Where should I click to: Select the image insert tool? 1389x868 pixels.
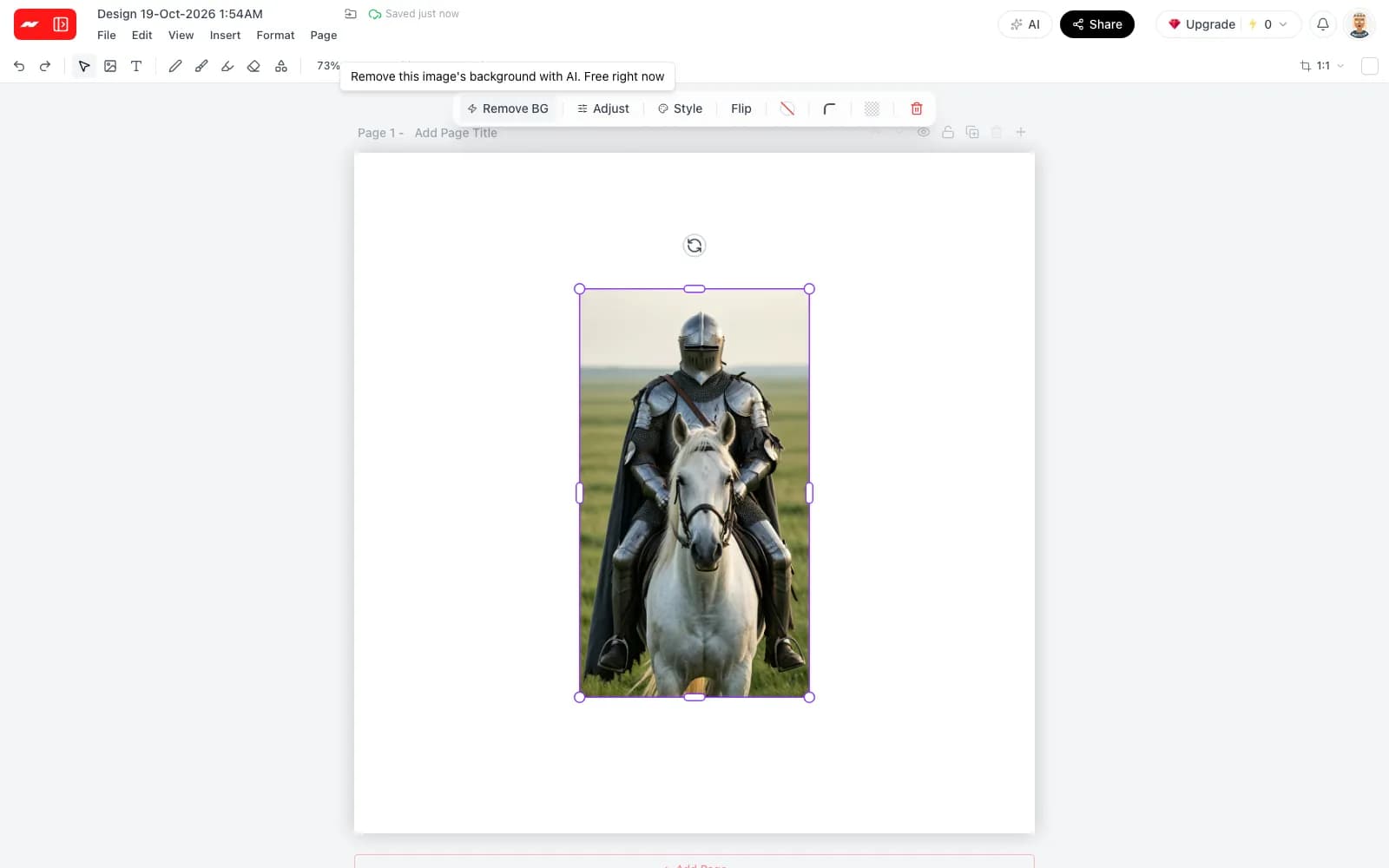(x=110, y=66)
